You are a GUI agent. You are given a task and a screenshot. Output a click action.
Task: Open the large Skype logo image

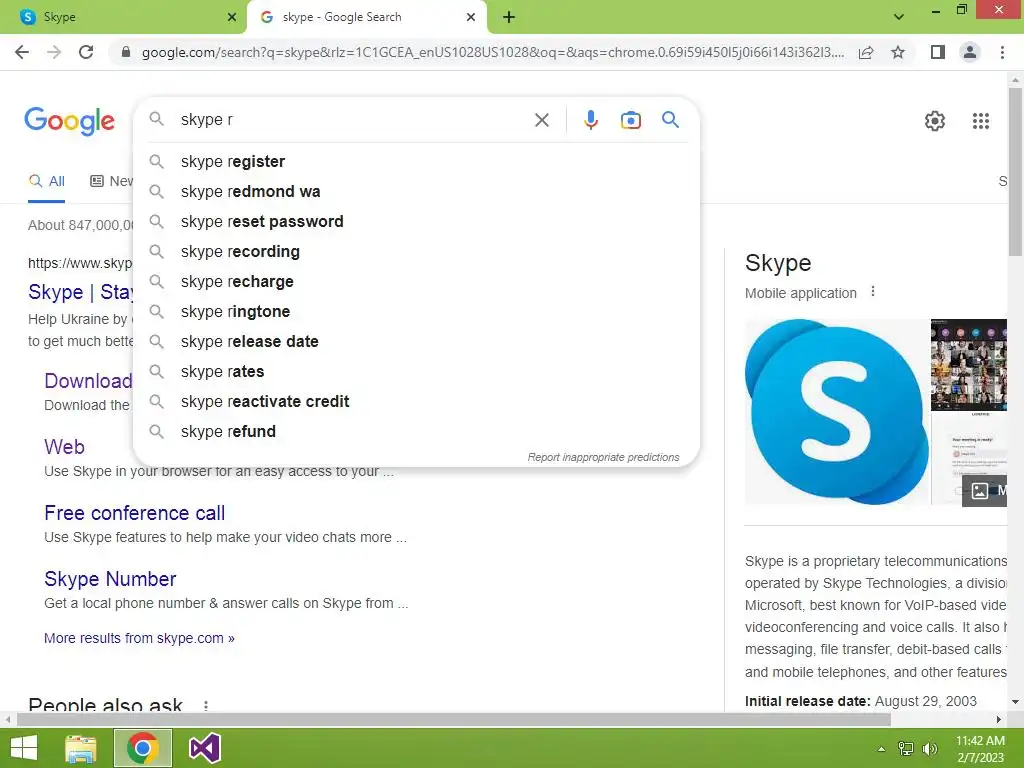(837, 411)
